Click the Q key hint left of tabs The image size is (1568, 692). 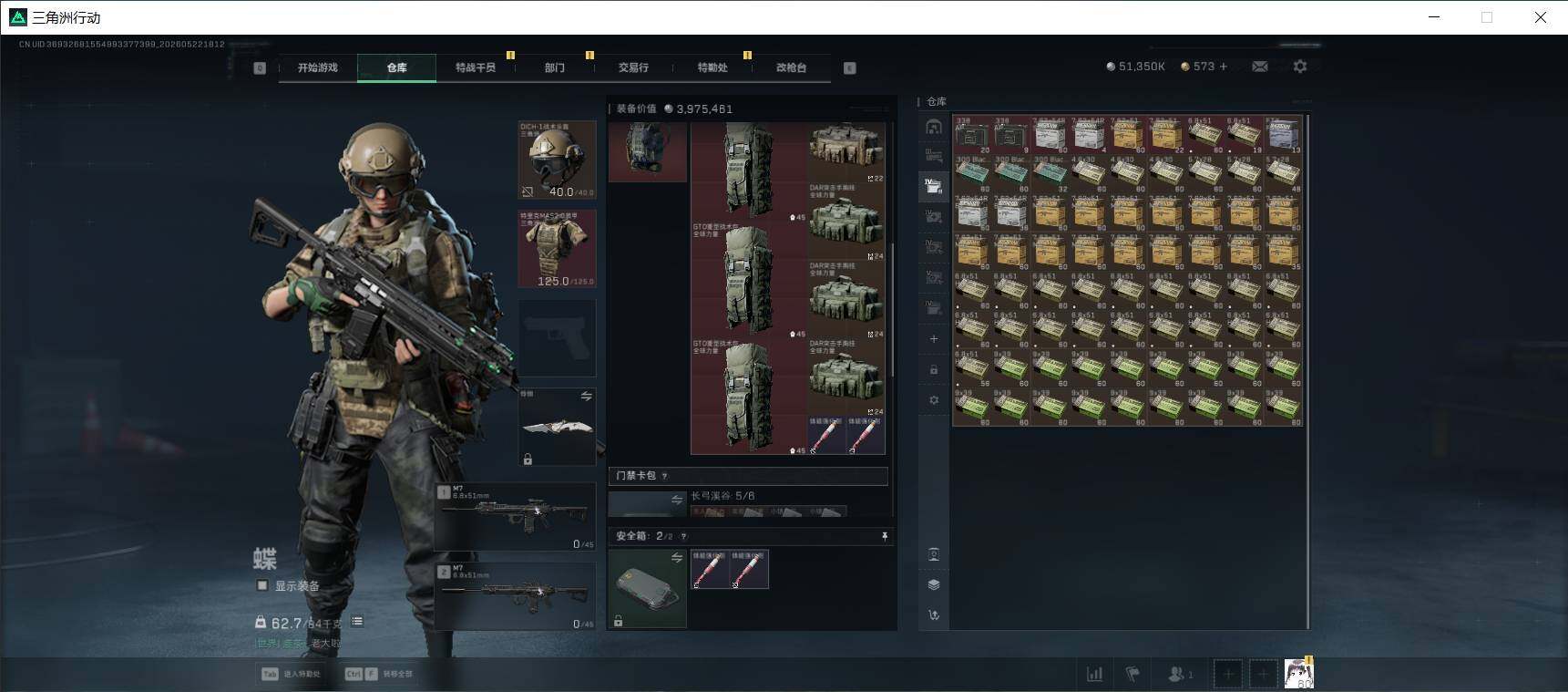(x=260, y=68)
